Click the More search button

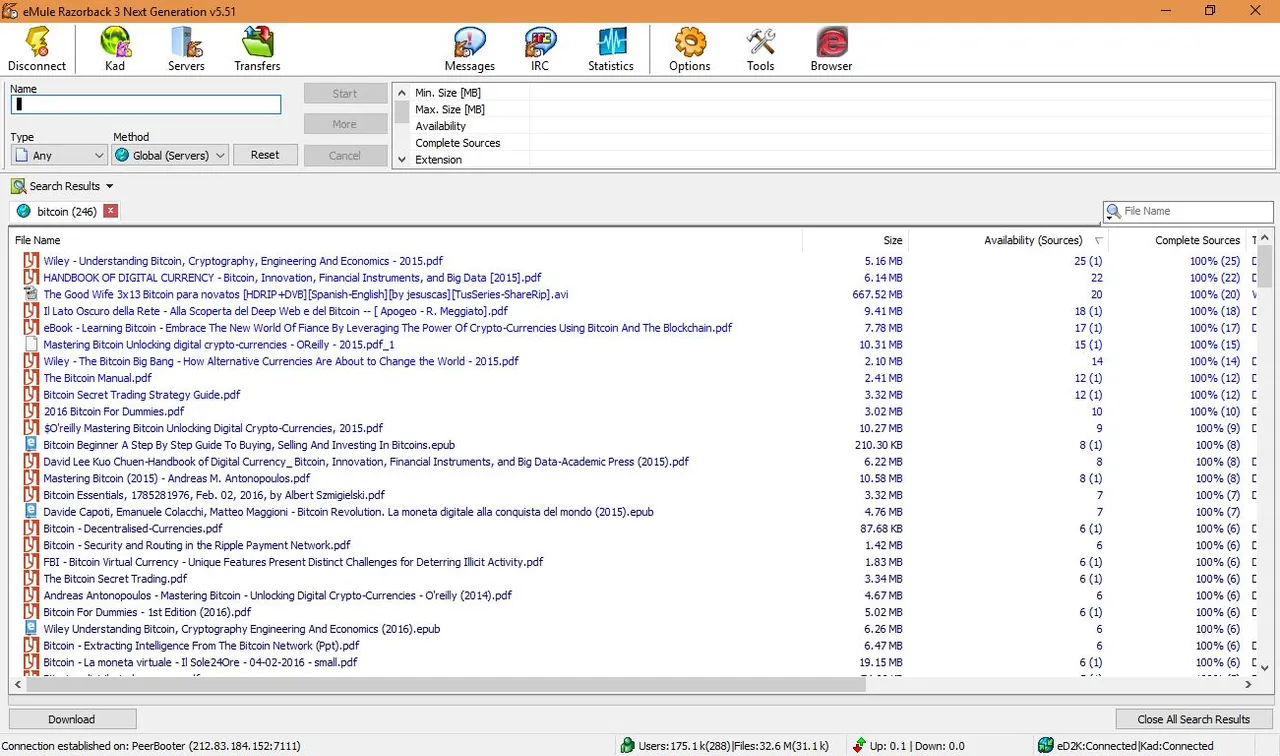point(345,124)
